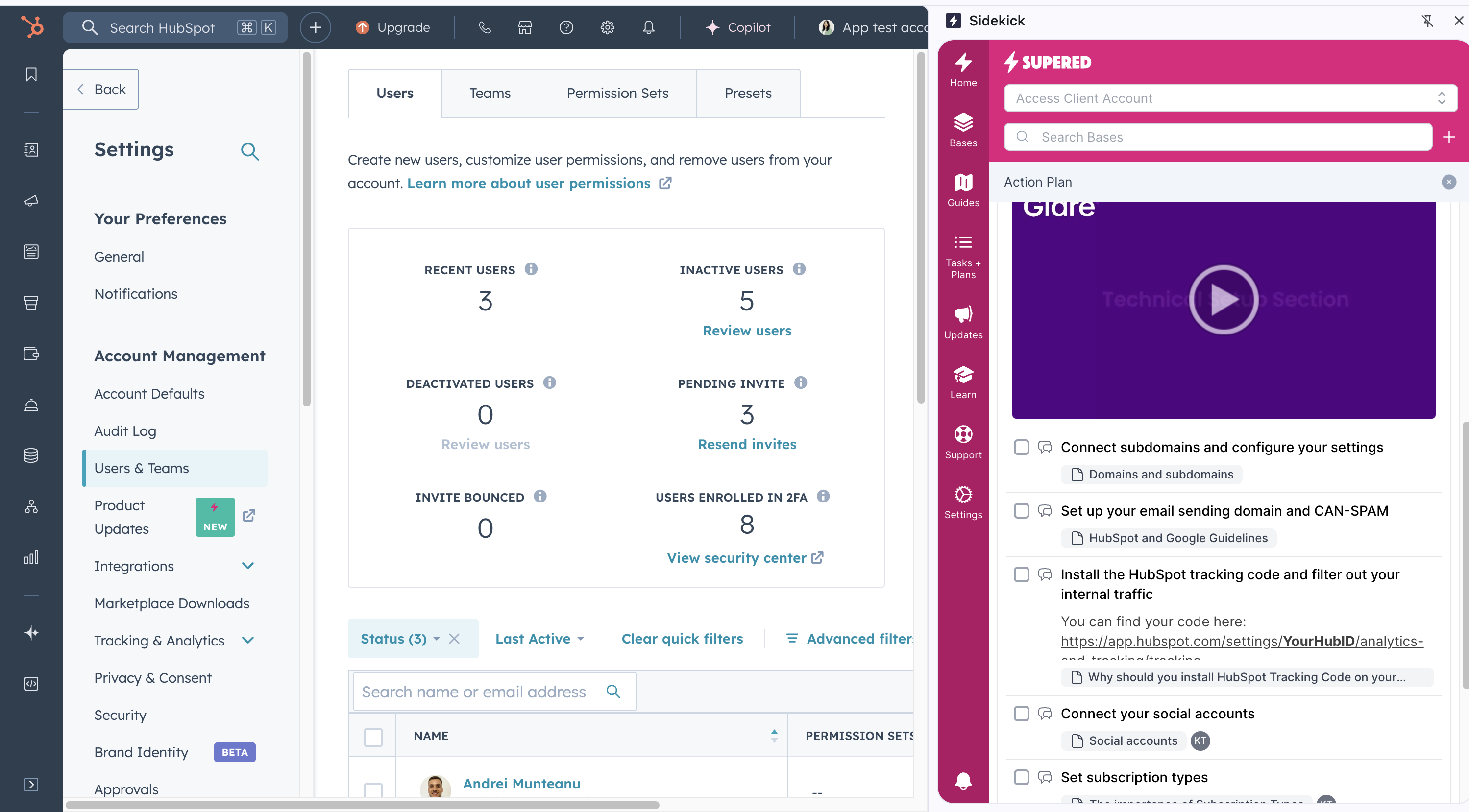Select the Users tab
This screenshot has width=1469, height=812.
394,93
